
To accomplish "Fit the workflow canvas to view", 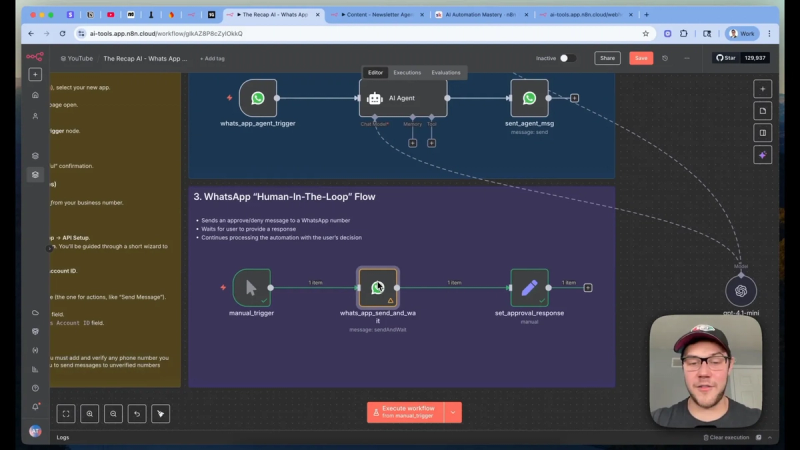I will pos(66,414).
